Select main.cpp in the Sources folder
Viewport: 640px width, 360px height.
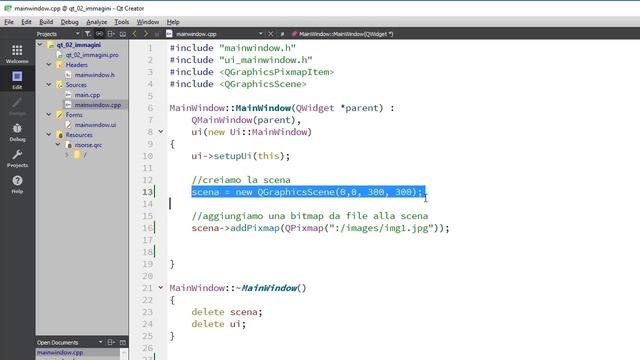[x=87, y=95]
